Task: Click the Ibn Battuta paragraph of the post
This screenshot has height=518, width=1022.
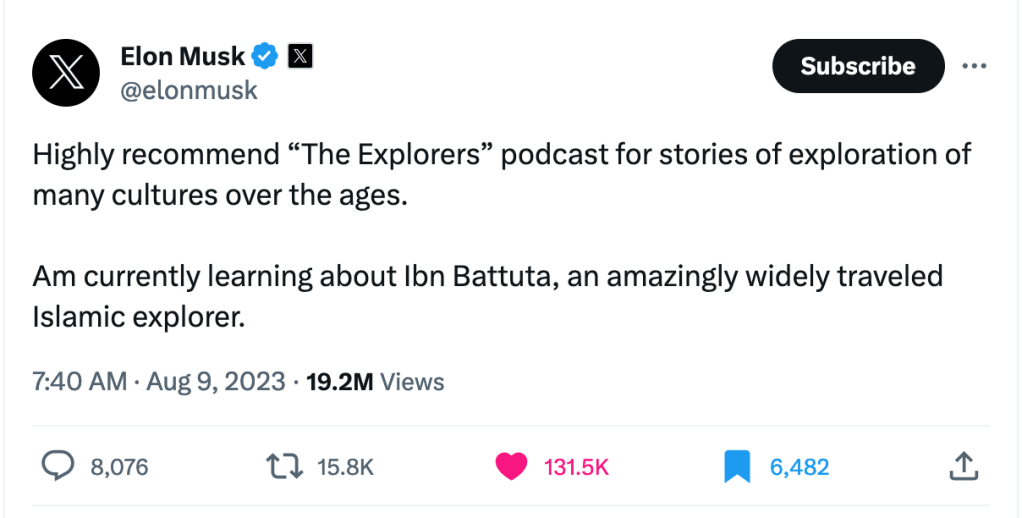Action: click(x=488, y=296)
